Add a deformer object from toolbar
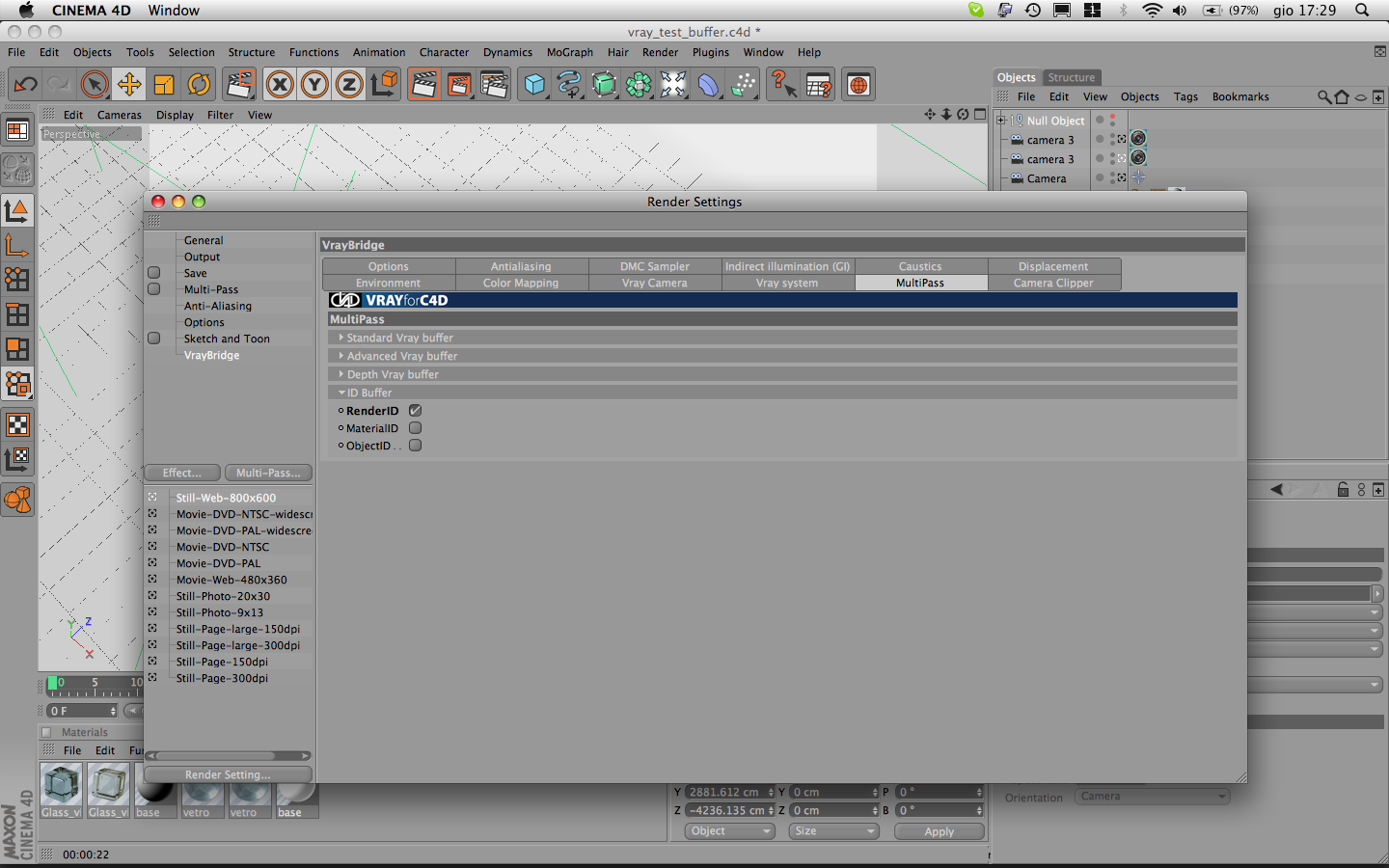The image size is (1389, 868). click(x=708, y=85)
